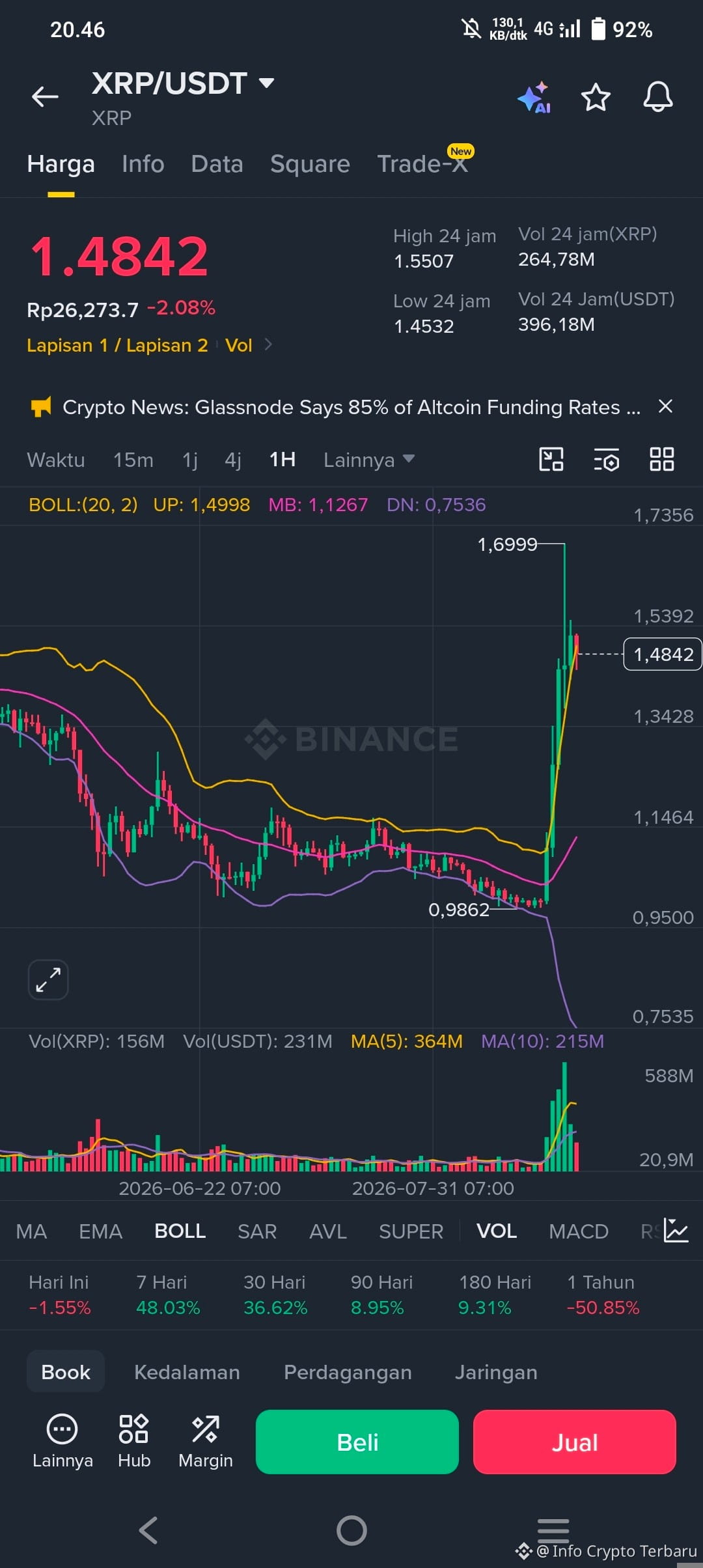Toggle the VOL sub-indicator
This screenshot has width=703, height=1568.
pyautogui.click(x=497, y=1231)
